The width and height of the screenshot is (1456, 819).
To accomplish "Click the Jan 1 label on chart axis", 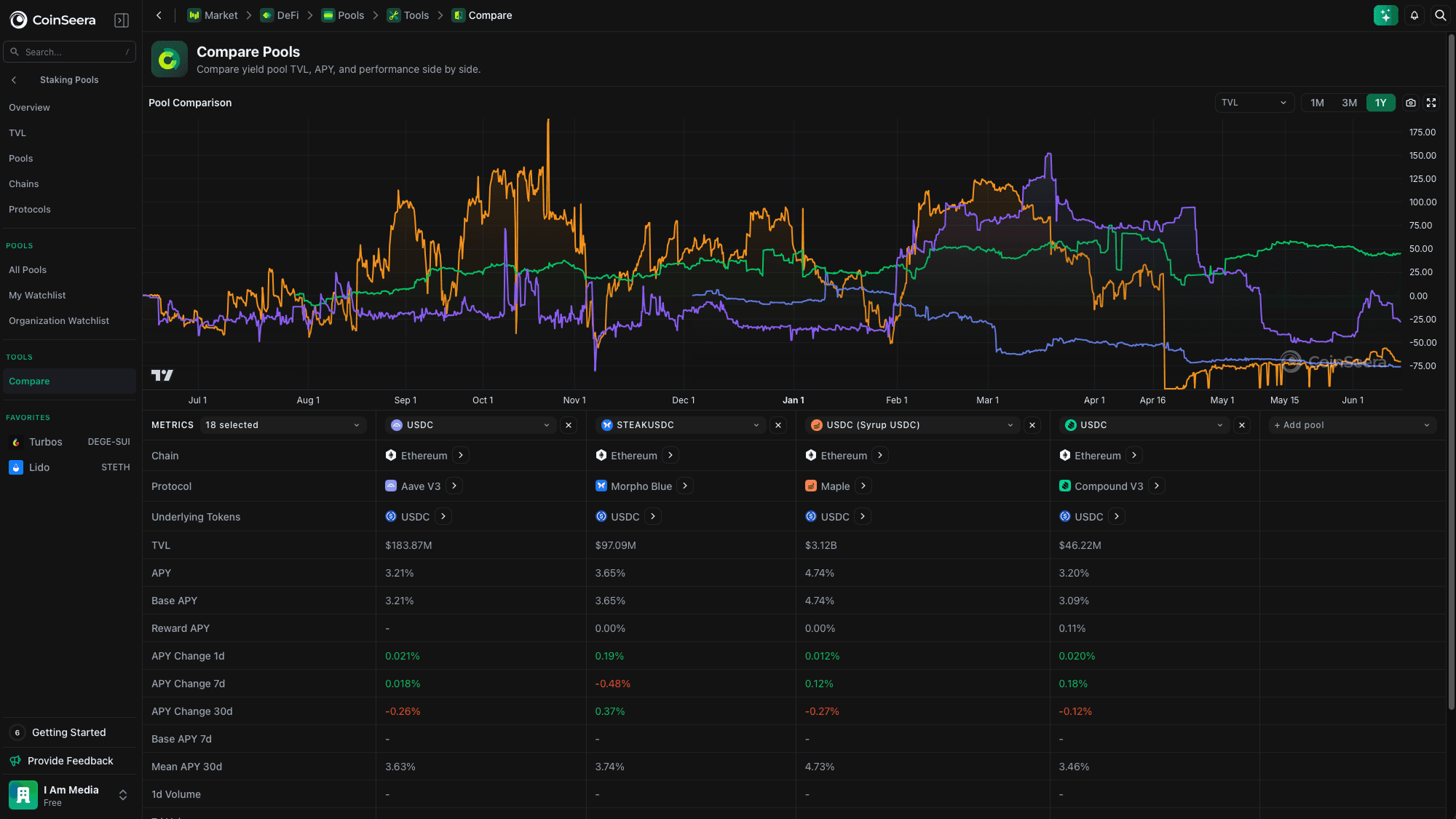I will click(x=793, y=400).
